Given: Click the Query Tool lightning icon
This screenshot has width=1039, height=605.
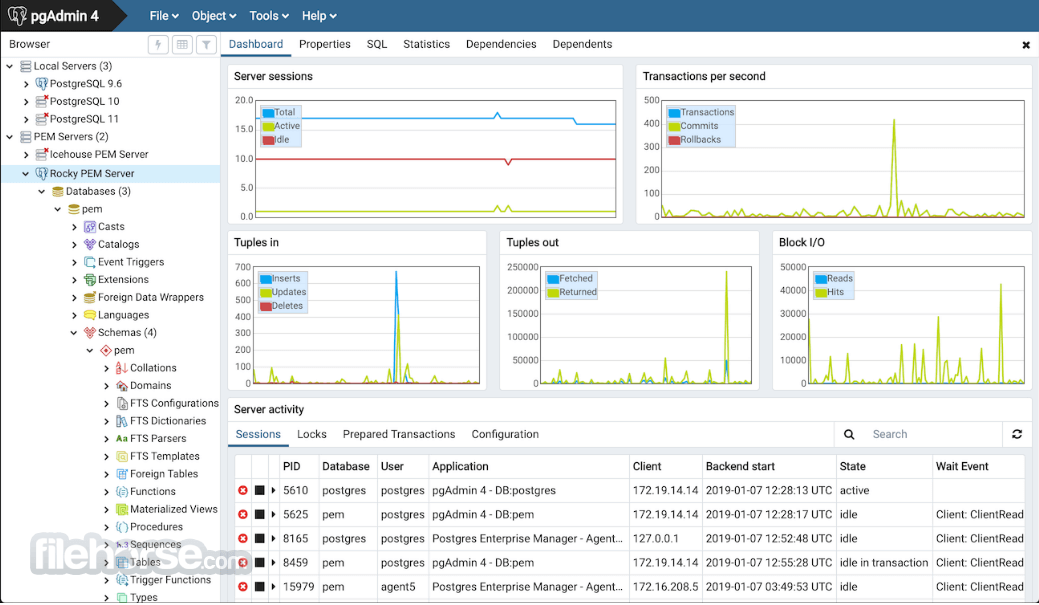Looking at the screenshot, I should coord(158,44).
